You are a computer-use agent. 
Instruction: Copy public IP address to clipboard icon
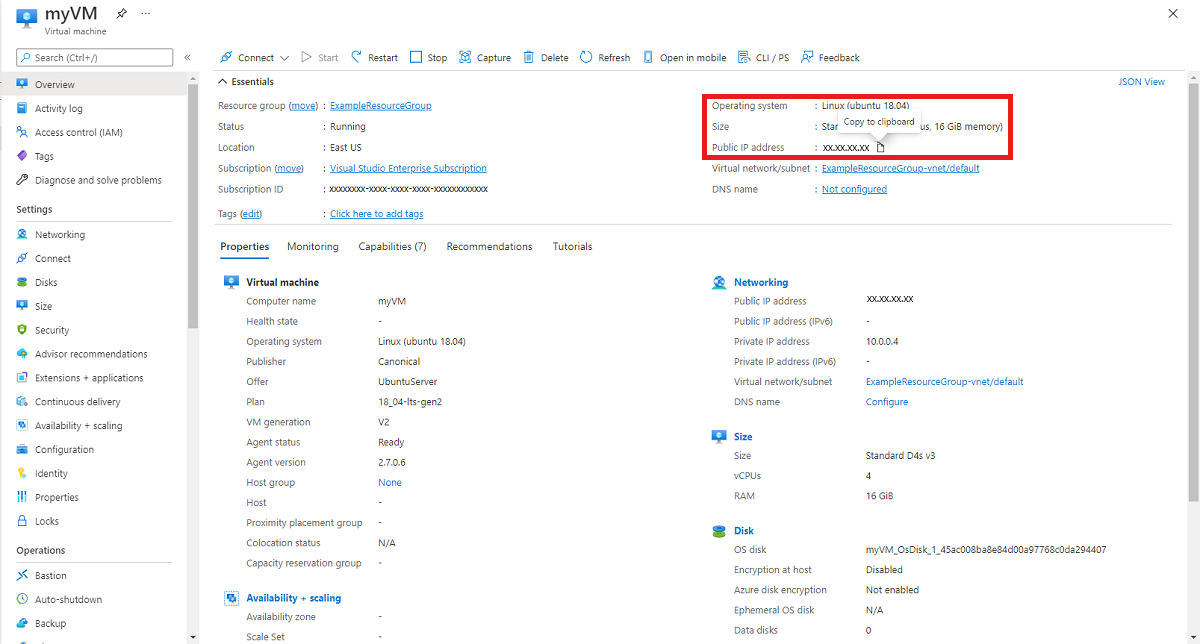click(881, 148)
